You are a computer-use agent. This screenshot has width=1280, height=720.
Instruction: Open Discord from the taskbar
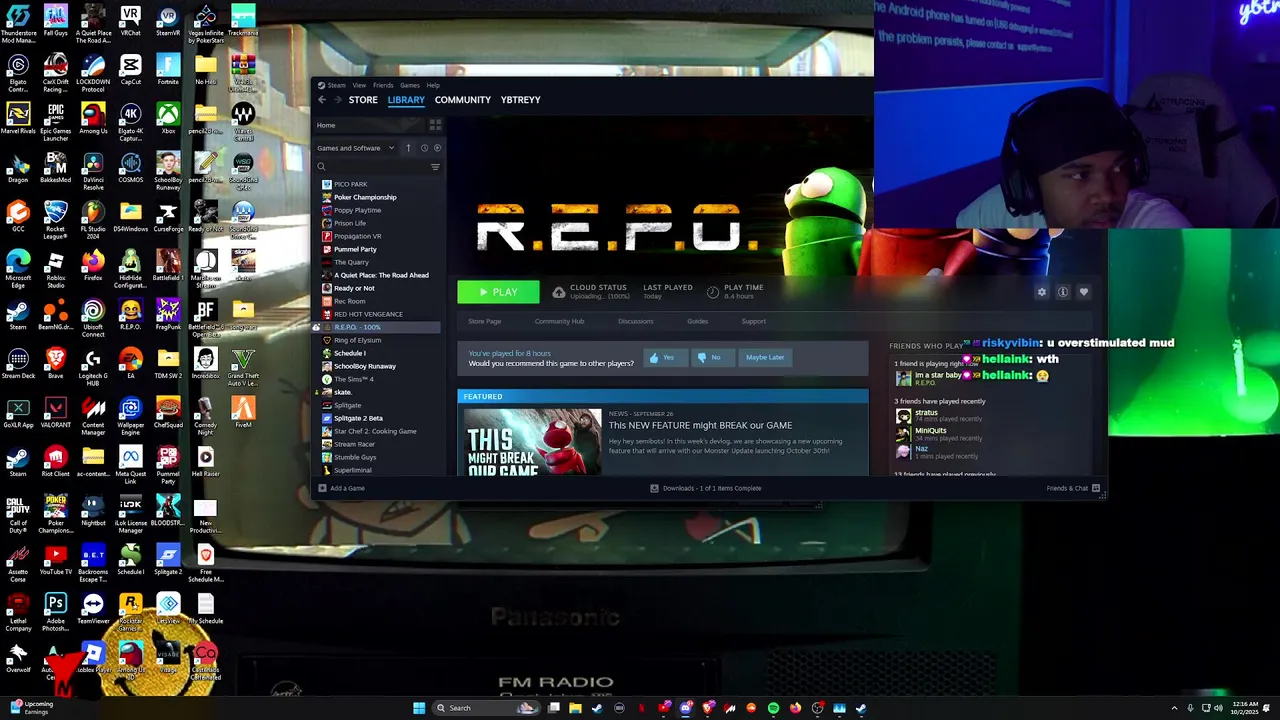686,708
